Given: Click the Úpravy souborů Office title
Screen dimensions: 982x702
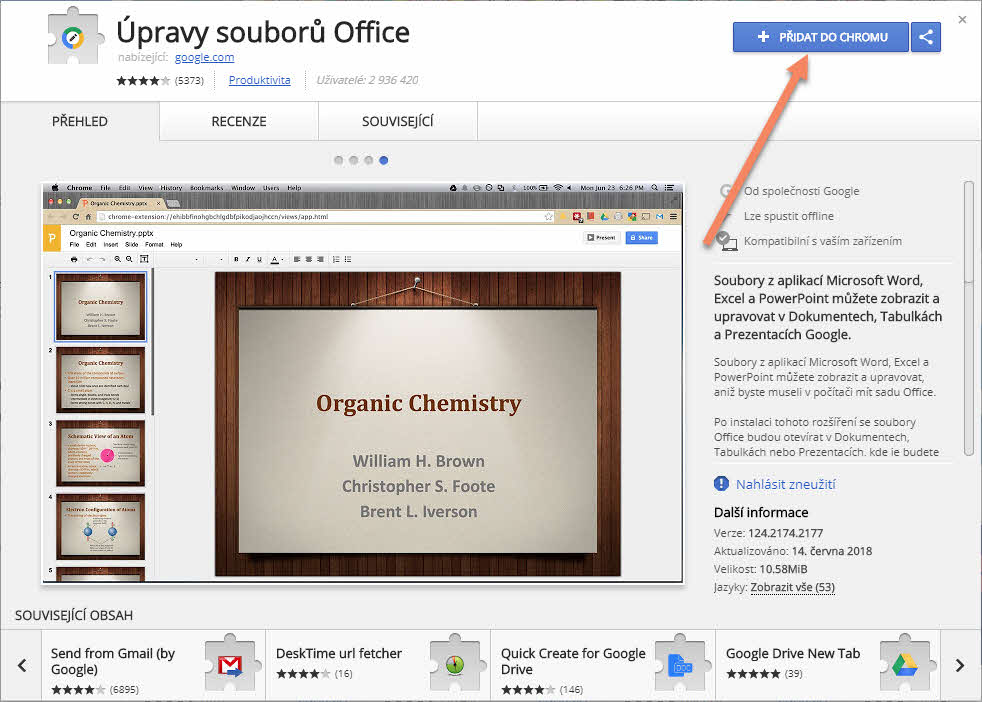Looking at the screenshot, I should 263,32.
